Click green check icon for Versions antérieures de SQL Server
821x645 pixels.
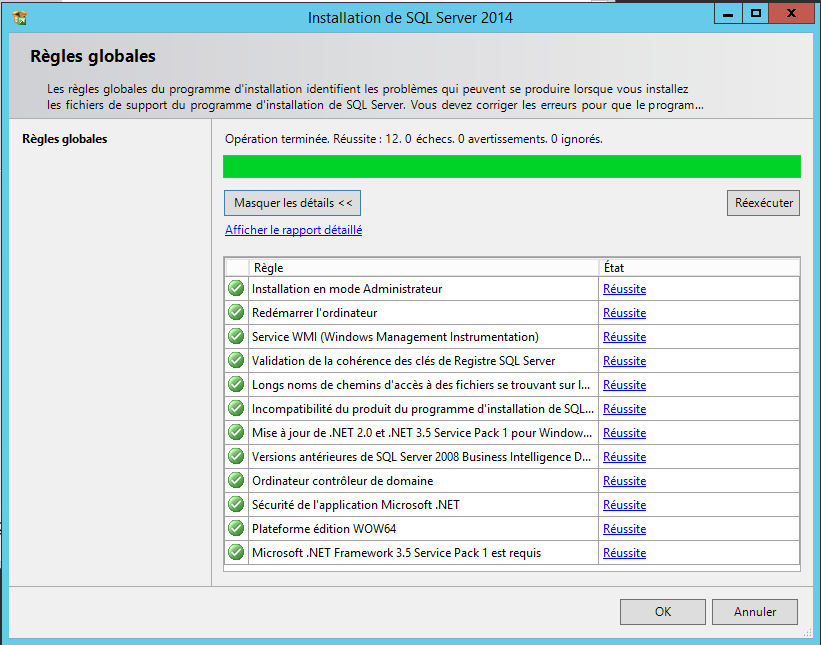(x=236, y=457)
